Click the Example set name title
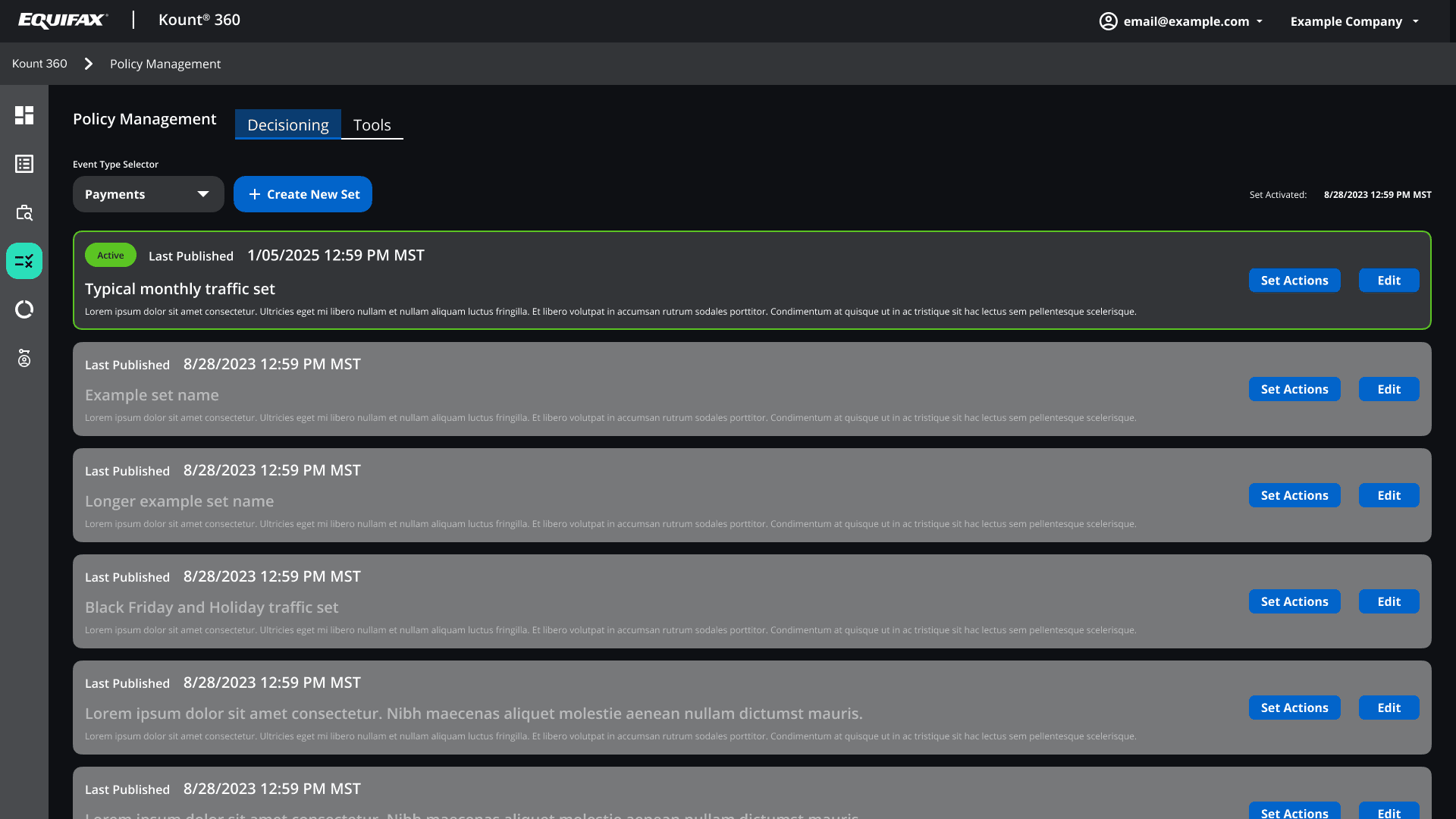The height and width of the screenshot is (819, 1456). coord(152,395)
